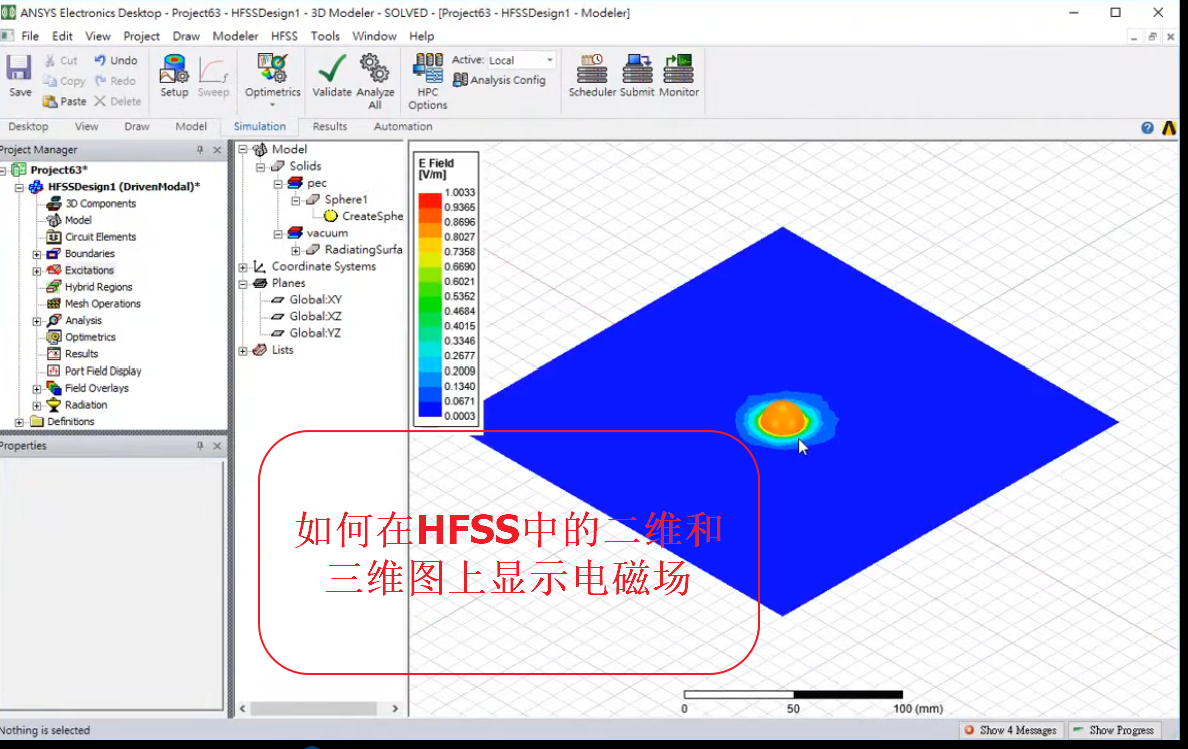This screenshot has height=749, width=1188.
Task: Click the Cut command
Action: pos(61,61)
